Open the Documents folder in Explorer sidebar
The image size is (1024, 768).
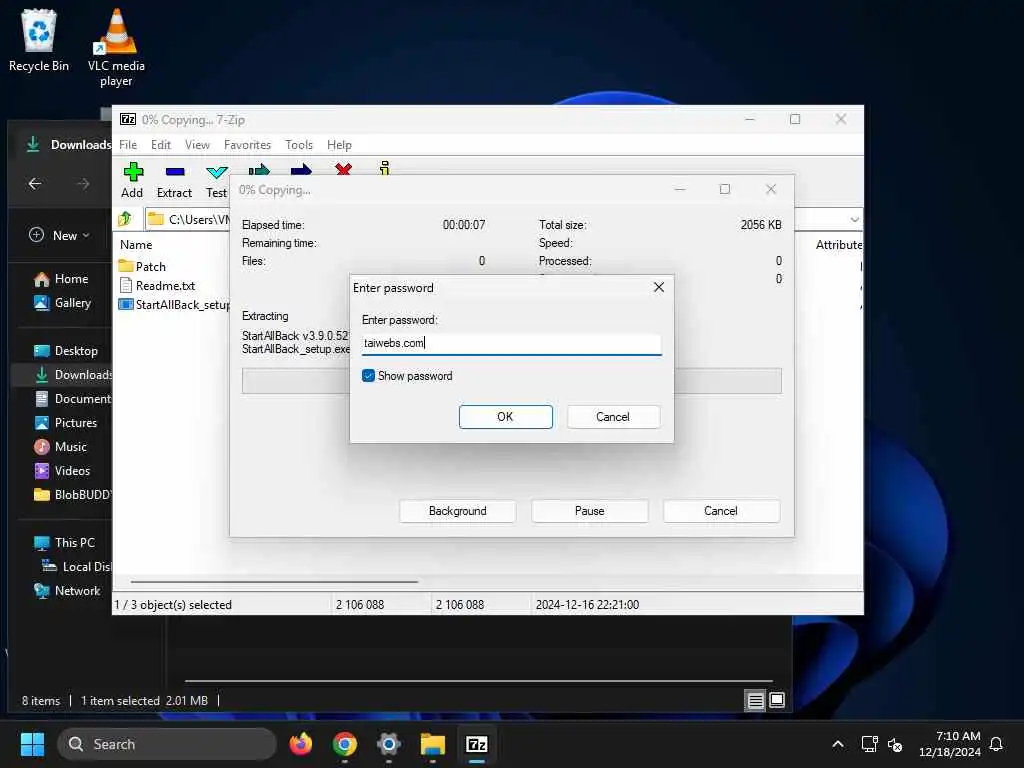coord(72,398)
